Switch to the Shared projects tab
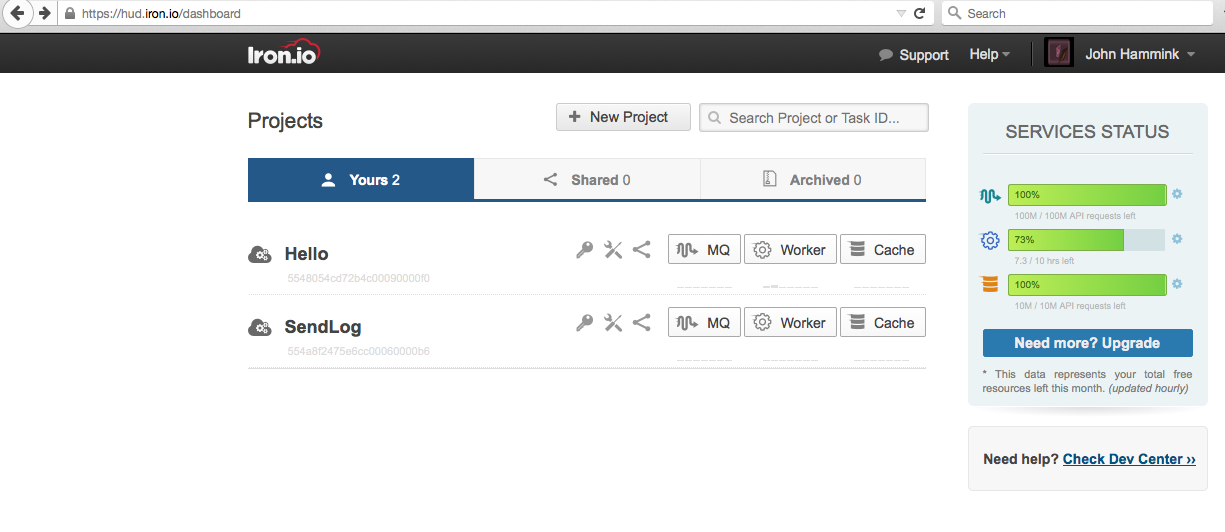The height and width of the screenshot is (532, 1225). [x=587, y=180]
